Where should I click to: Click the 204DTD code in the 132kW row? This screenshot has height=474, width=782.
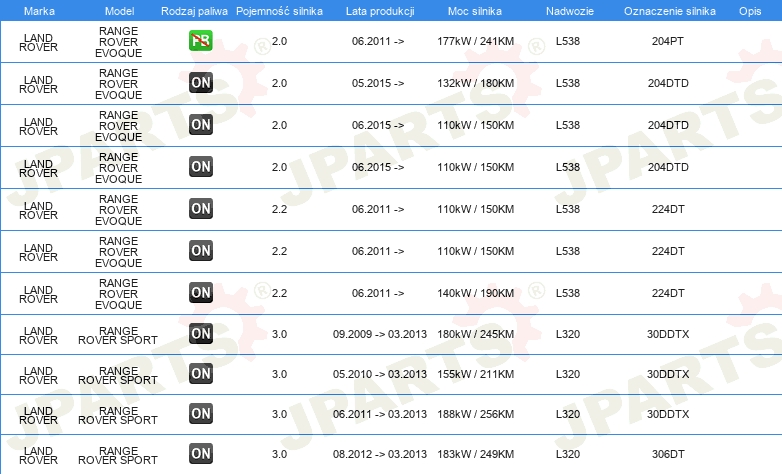tap(668, 83)
